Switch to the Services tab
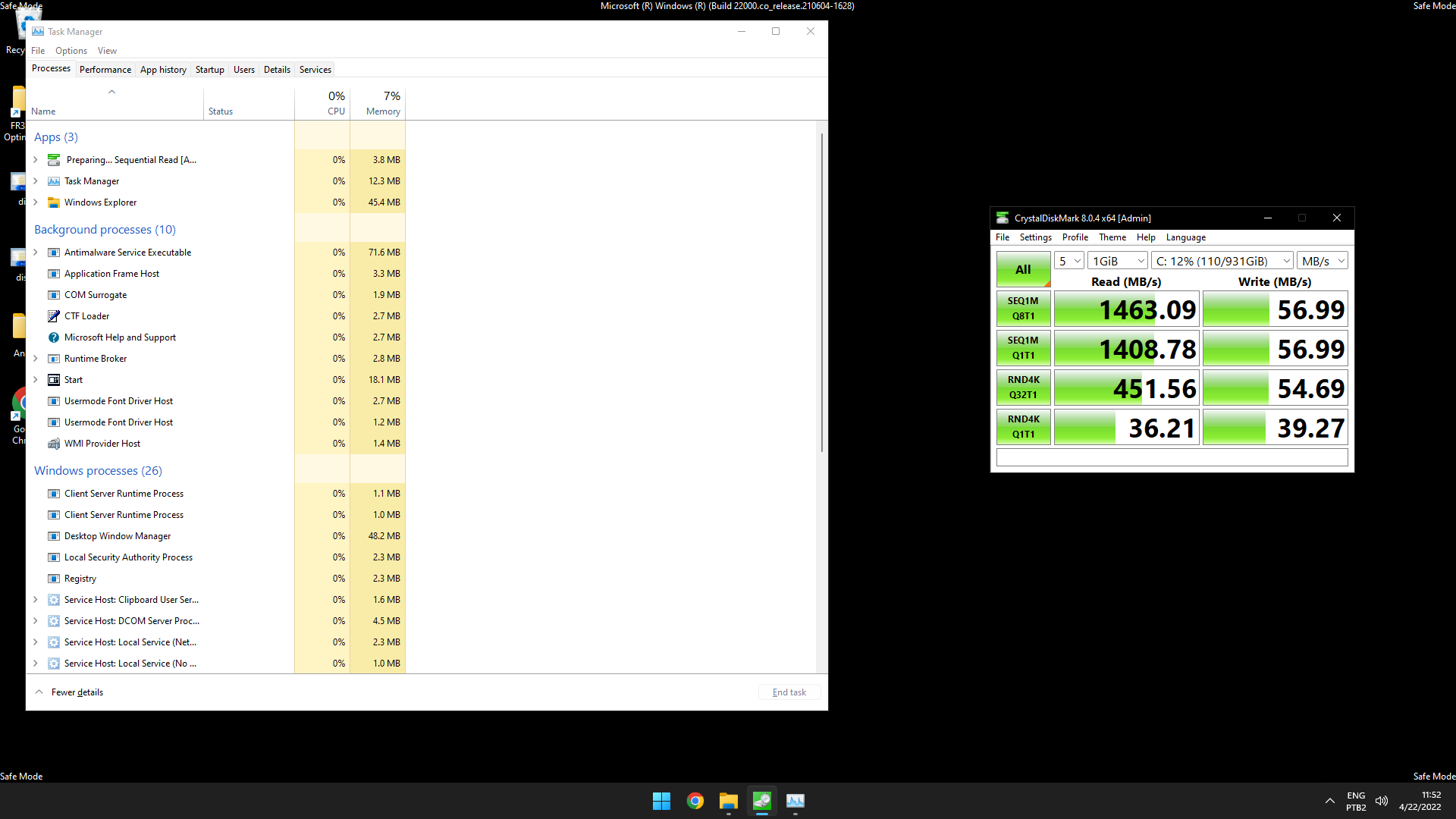 [x=315, y=70]
